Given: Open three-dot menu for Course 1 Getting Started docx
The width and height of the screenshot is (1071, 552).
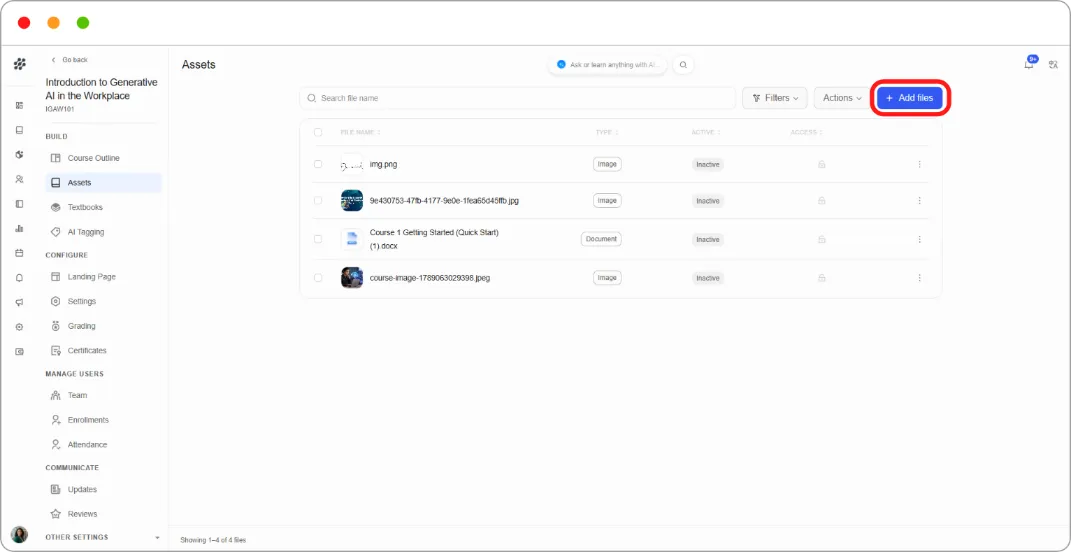Looking at the screenshot, I should 919,240.
